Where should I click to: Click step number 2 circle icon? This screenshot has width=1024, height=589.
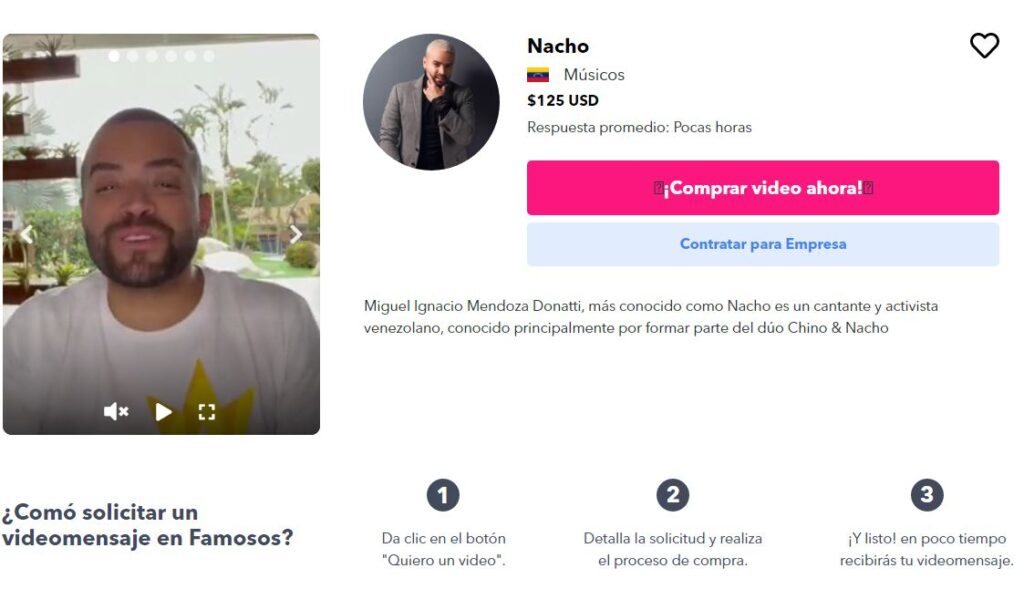pyautogui.click(x=673, y=495)
